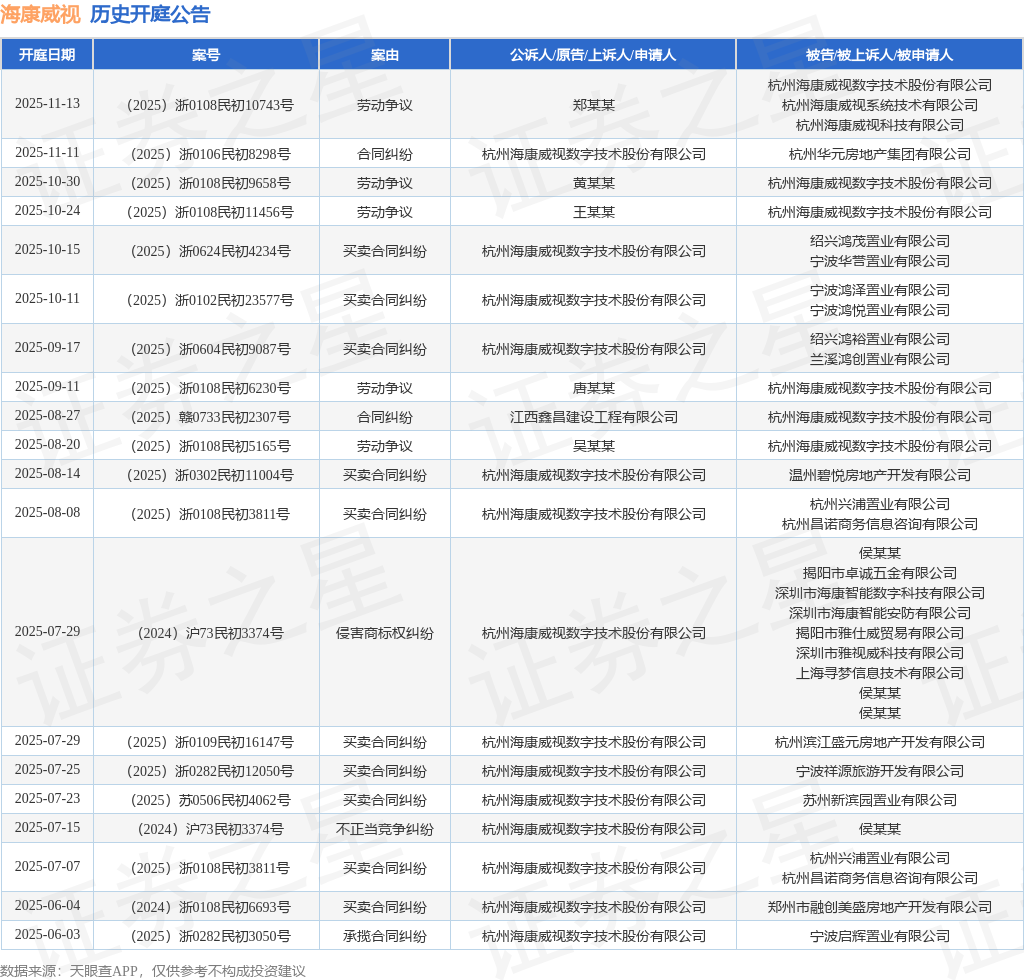Click defendant 揭阳市雅仕威贸易有限公司
1024x980 pixels.
(880, 633)
